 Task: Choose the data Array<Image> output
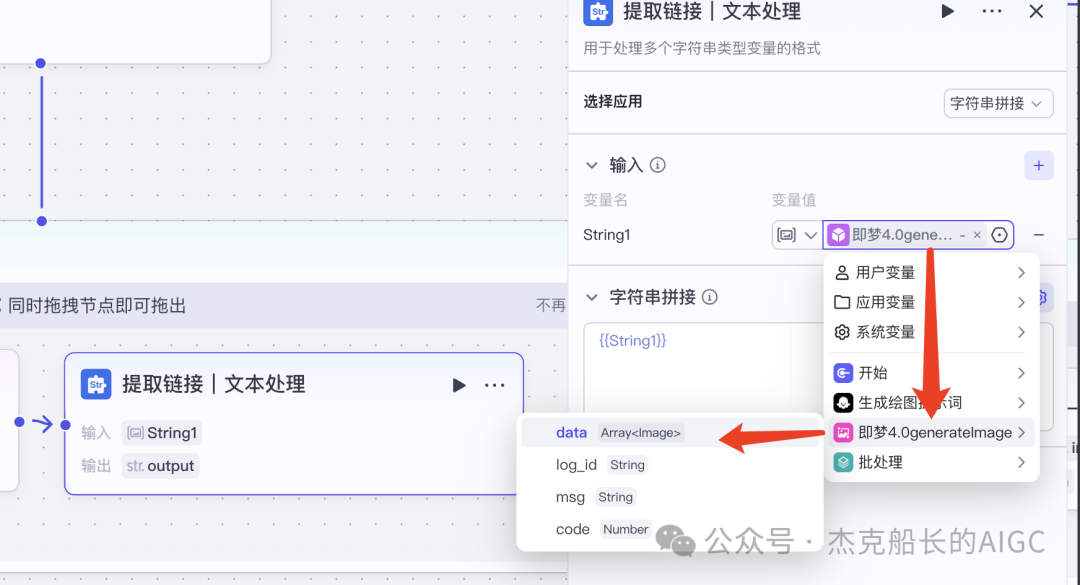[x=670, y=433]
